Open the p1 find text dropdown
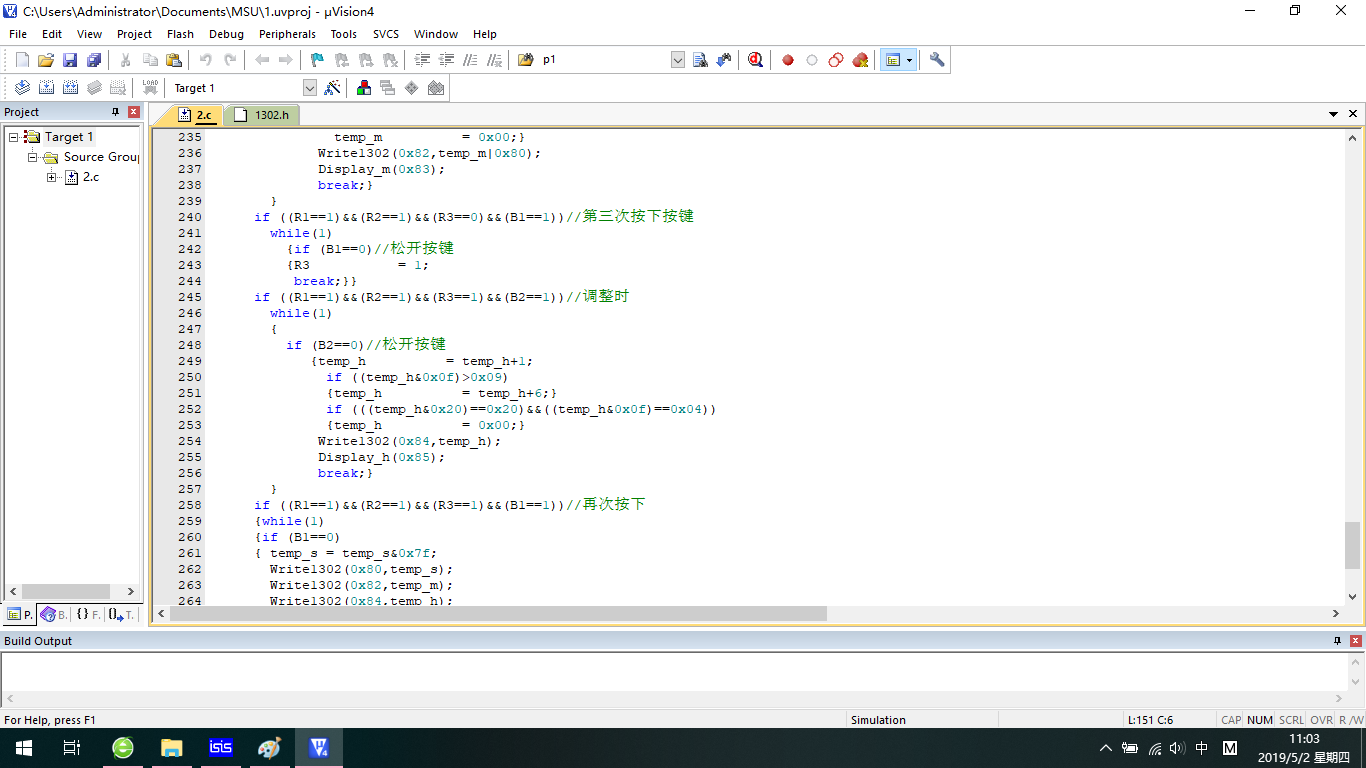1366x768 pixels. click(678, 60)
